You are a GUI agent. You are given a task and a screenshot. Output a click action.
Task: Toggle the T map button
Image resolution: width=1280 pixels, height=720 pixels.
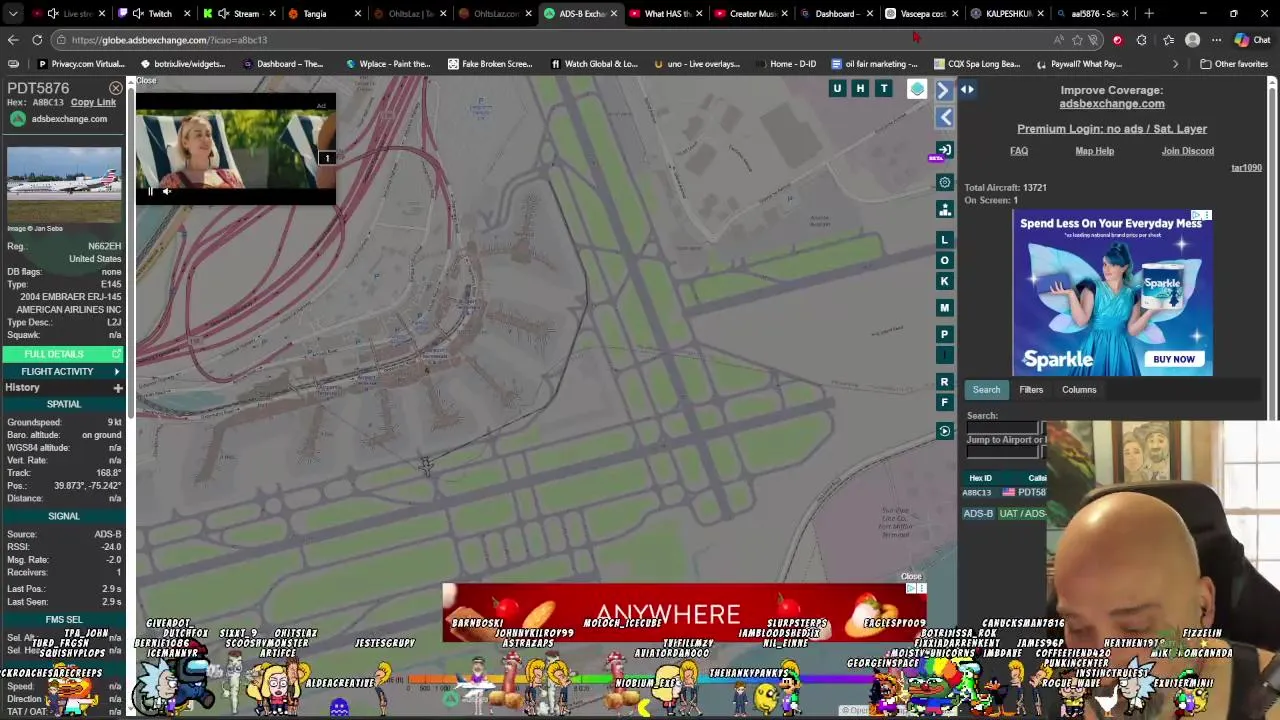(x=884, y=89)
